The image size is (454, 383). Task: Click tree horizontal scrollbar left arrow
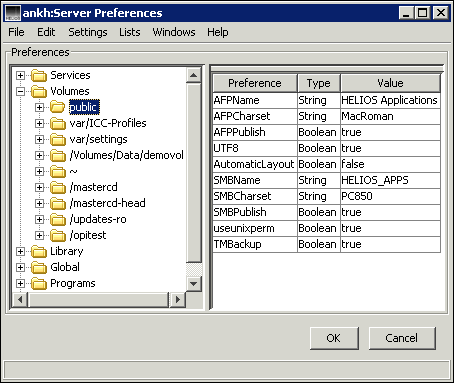coord(20,299)
